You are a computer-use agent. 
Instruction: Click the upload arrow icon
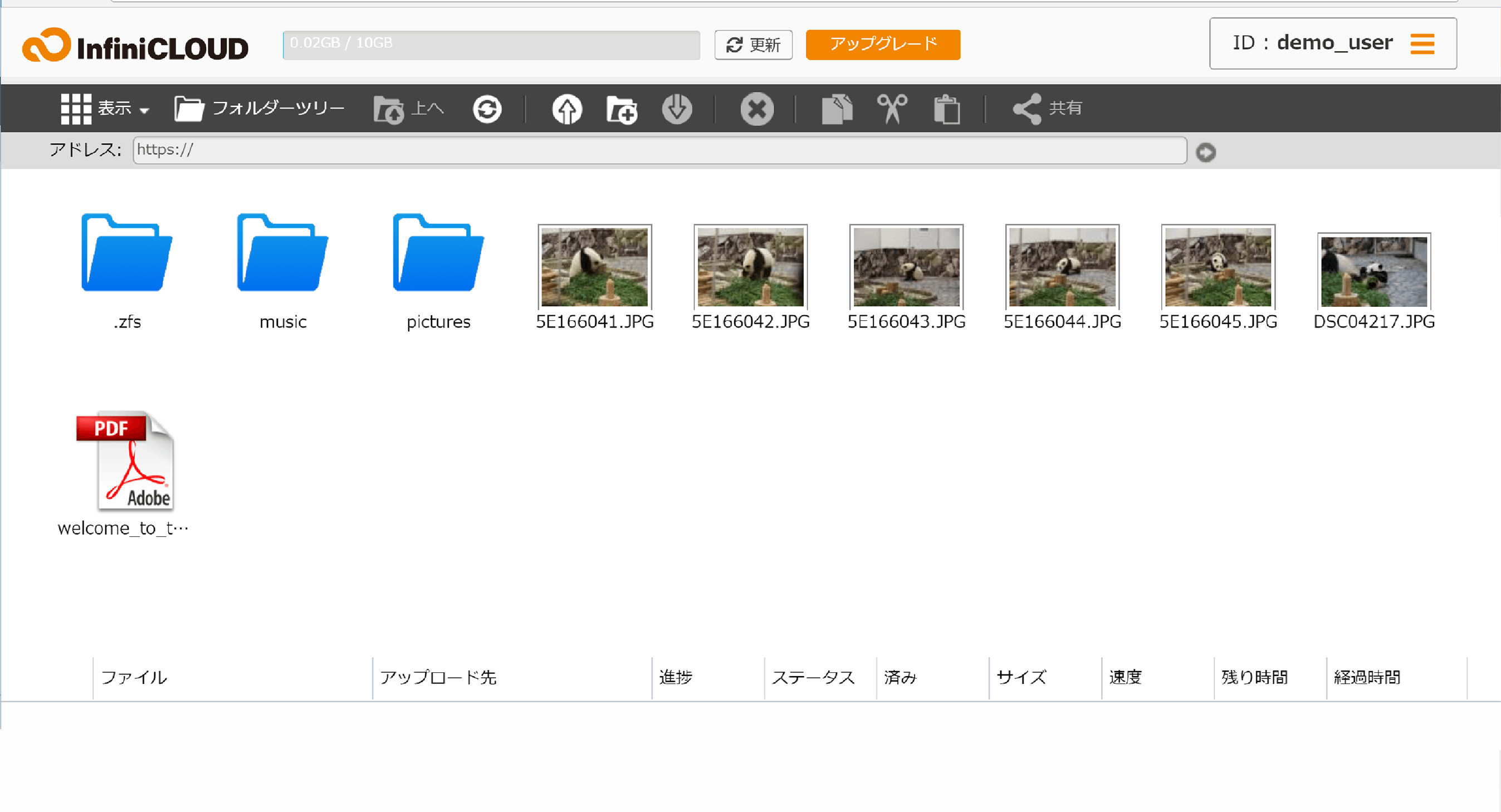pyautogui.click(x=567, y=109)
